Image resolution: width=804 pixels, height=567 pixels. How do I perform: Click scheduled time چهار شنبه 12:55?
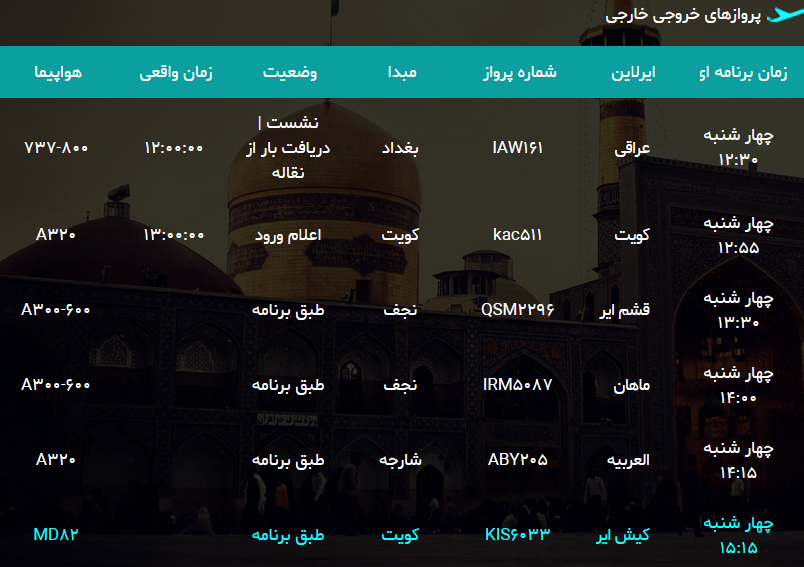point(738,235)
